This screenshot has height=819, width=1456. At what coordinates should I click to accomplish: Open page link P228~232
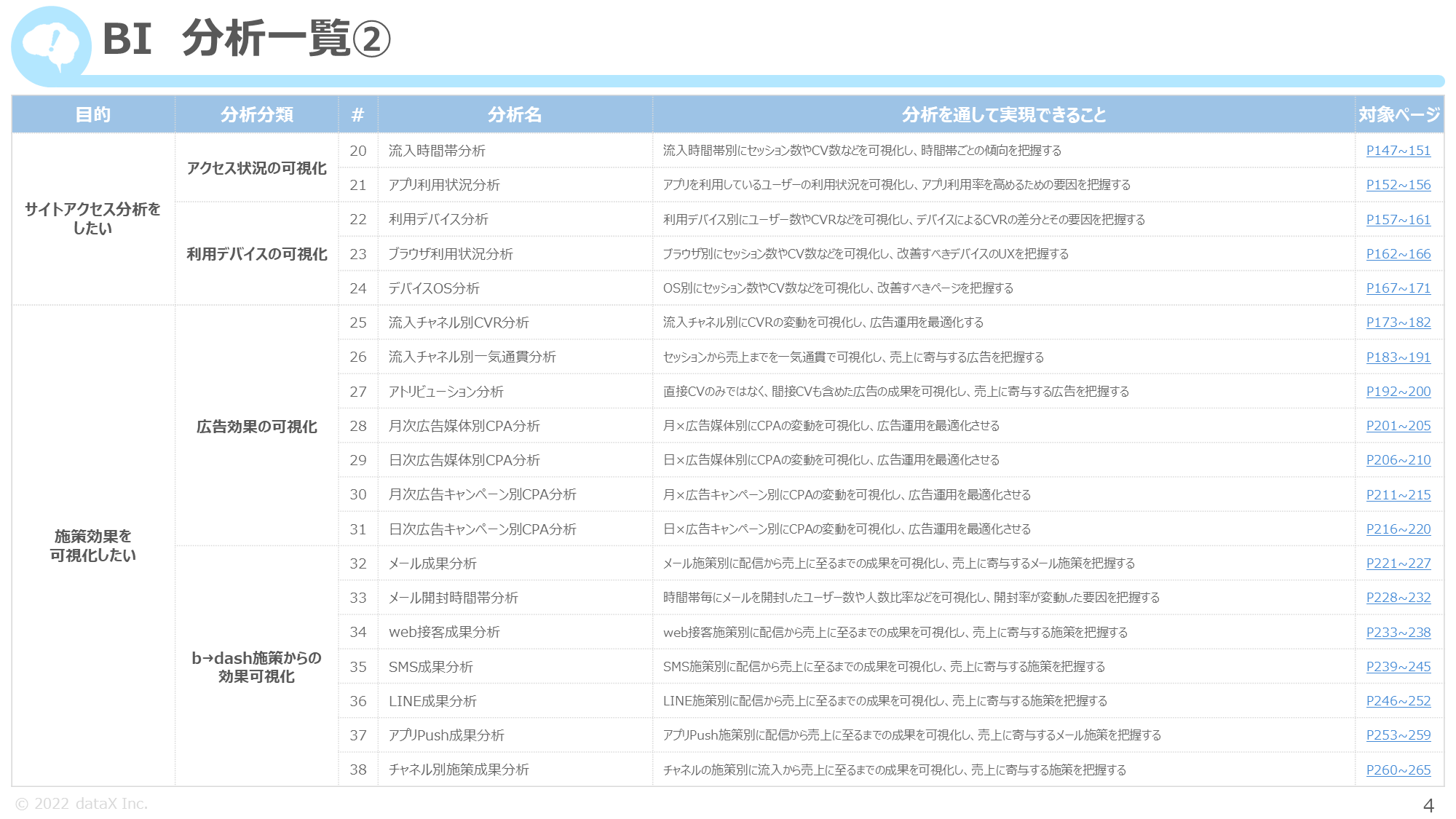coord(1398,598)
